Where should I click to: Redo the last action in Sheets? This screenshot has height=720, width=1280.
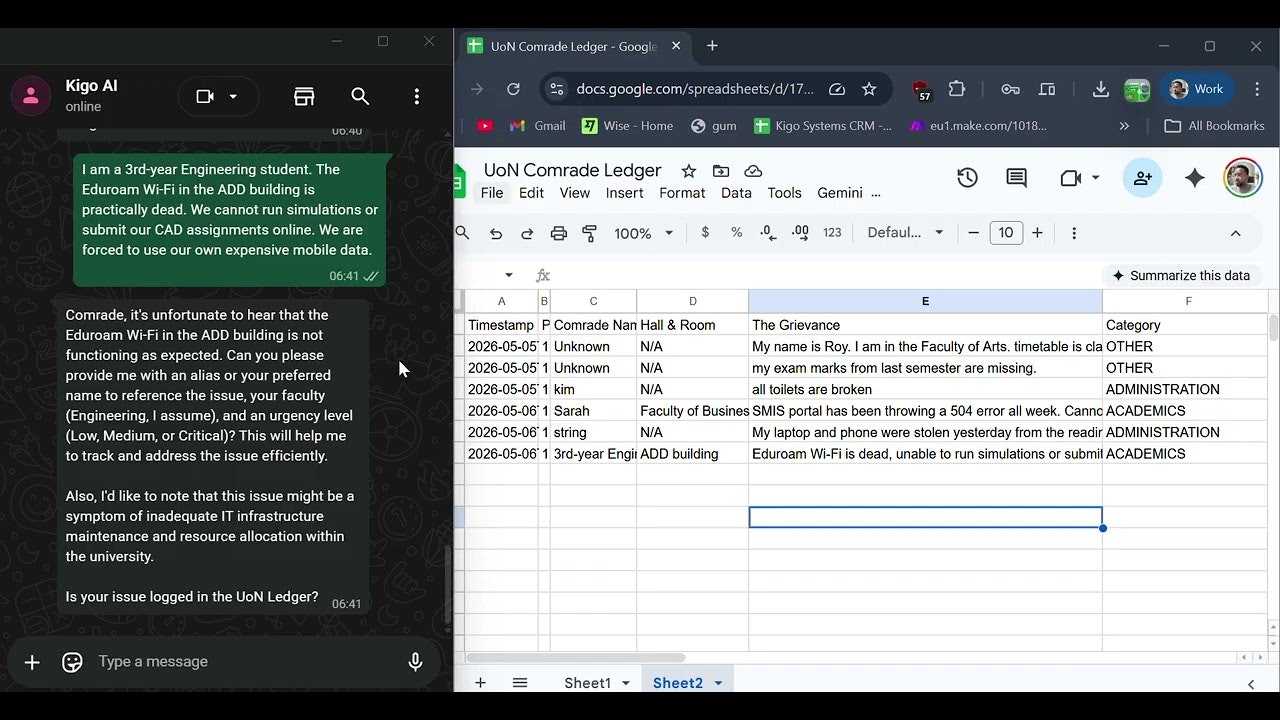tap(527, 233)
